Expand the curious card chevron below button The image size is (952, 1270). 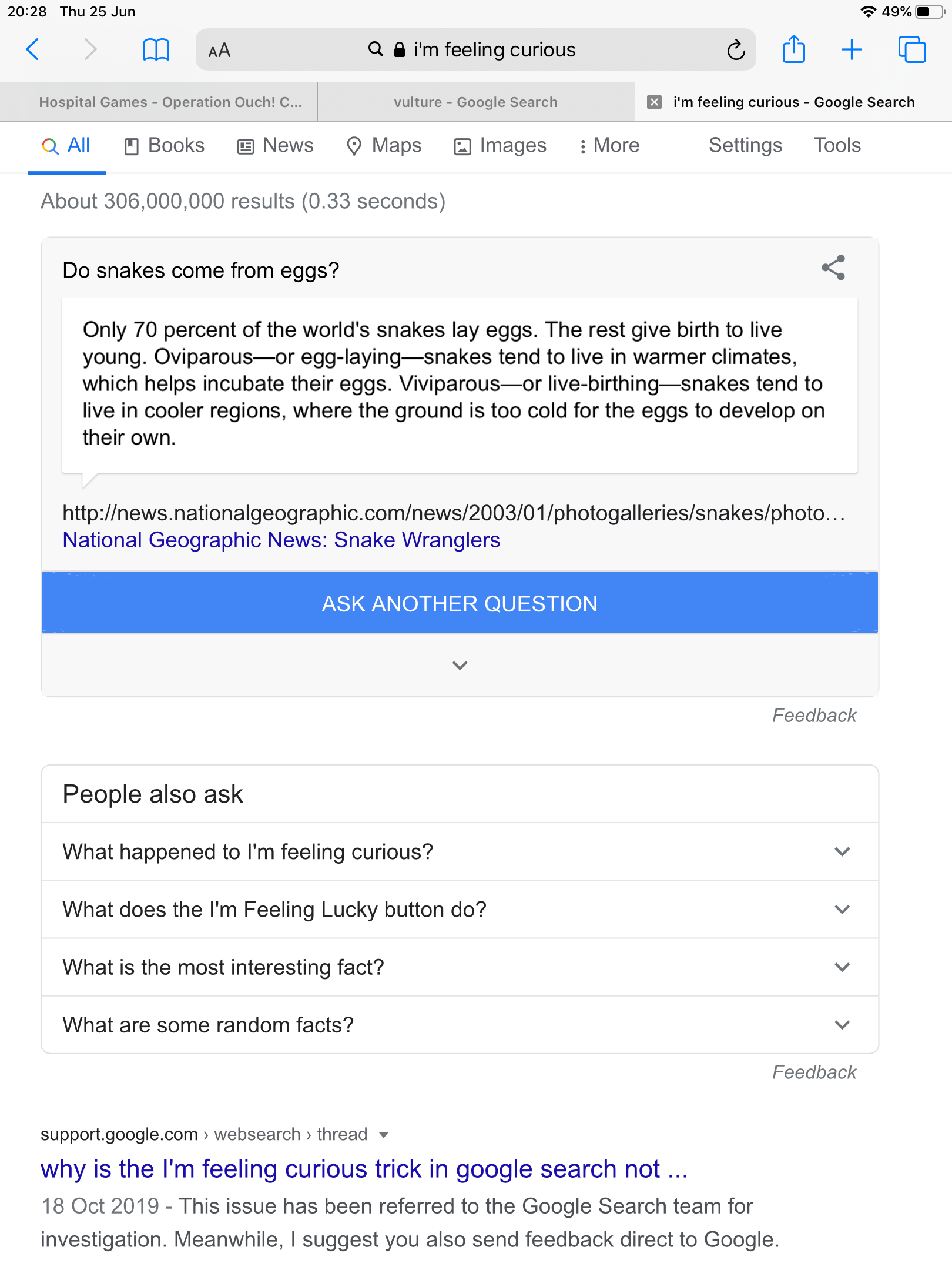click(x=460, y=665)
